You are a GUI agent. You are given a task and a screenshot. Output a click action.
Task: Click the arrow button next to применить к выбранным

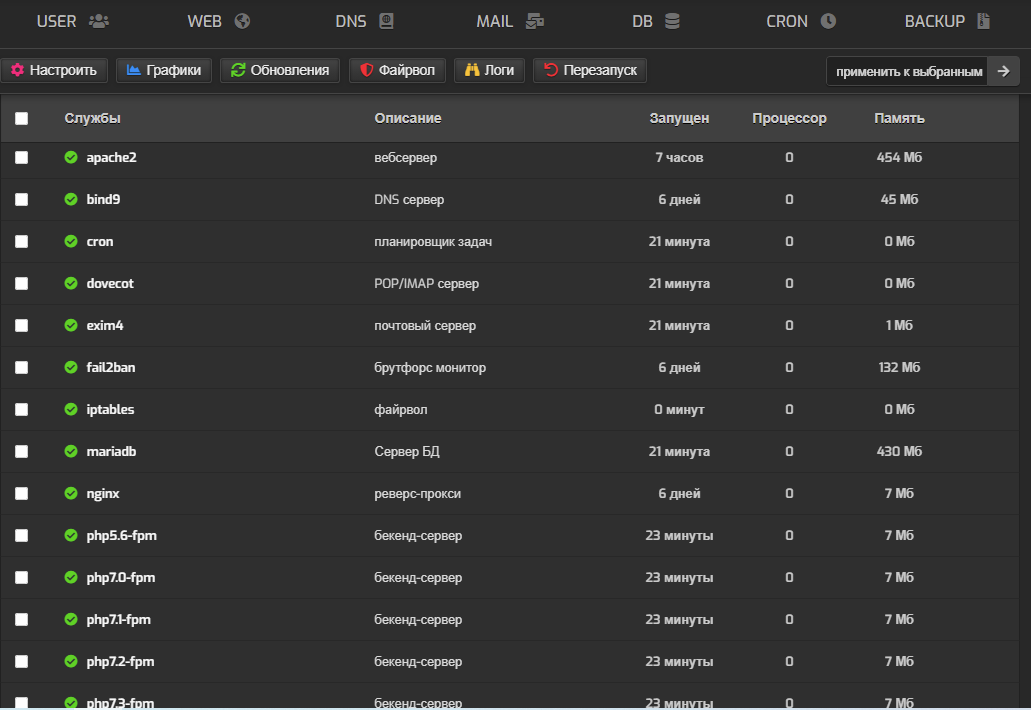1003,71
